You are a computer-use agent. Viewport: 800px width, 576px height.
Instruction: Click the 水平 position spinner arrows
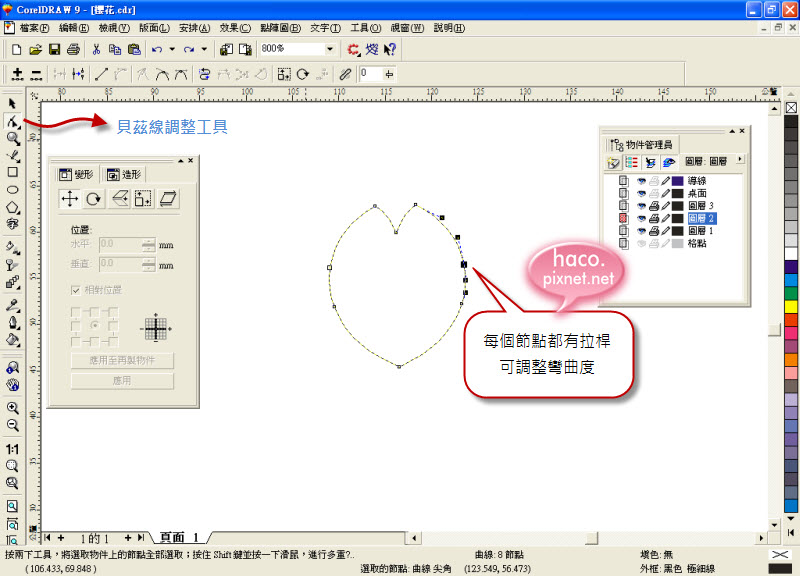(x=148, y=245)
